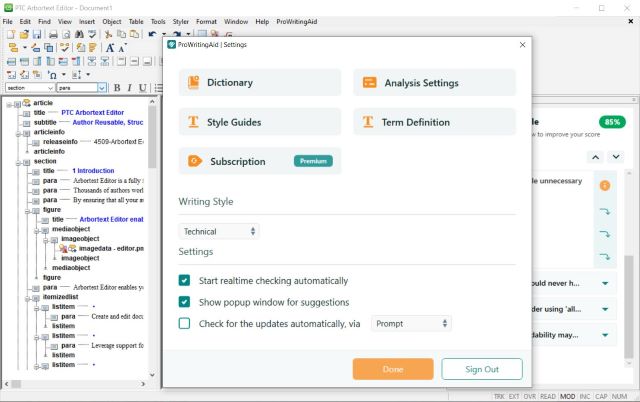Click the check completeness checkmark icon

(64, 48)
